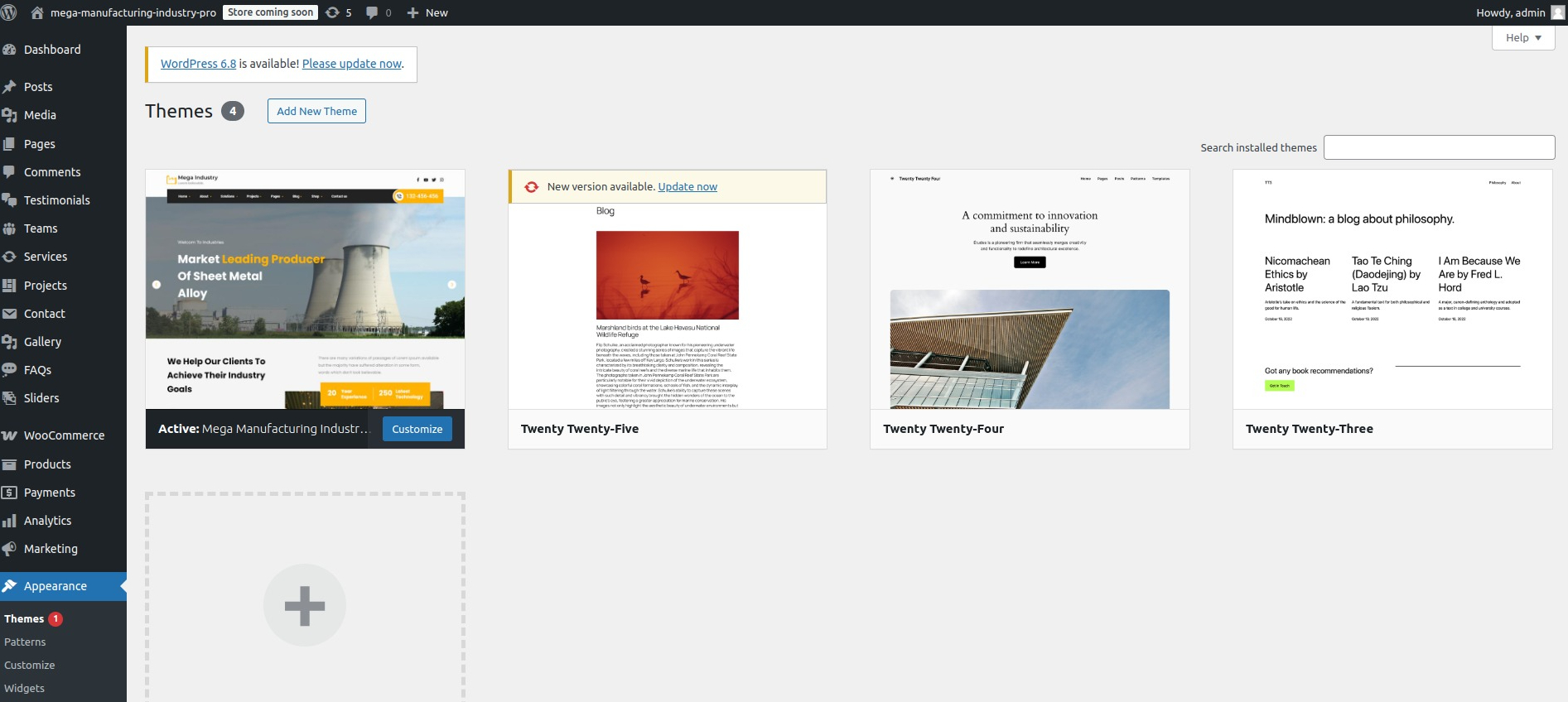1568x702 pixels.
Task: Click the Please update now link
Action: 352,64
